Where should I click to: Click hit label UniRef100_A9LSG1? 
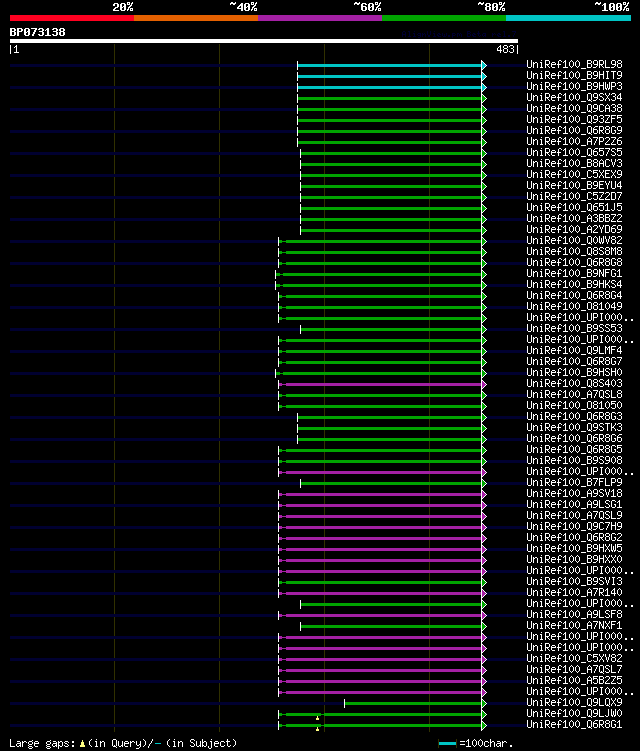(x=574, y=505)
